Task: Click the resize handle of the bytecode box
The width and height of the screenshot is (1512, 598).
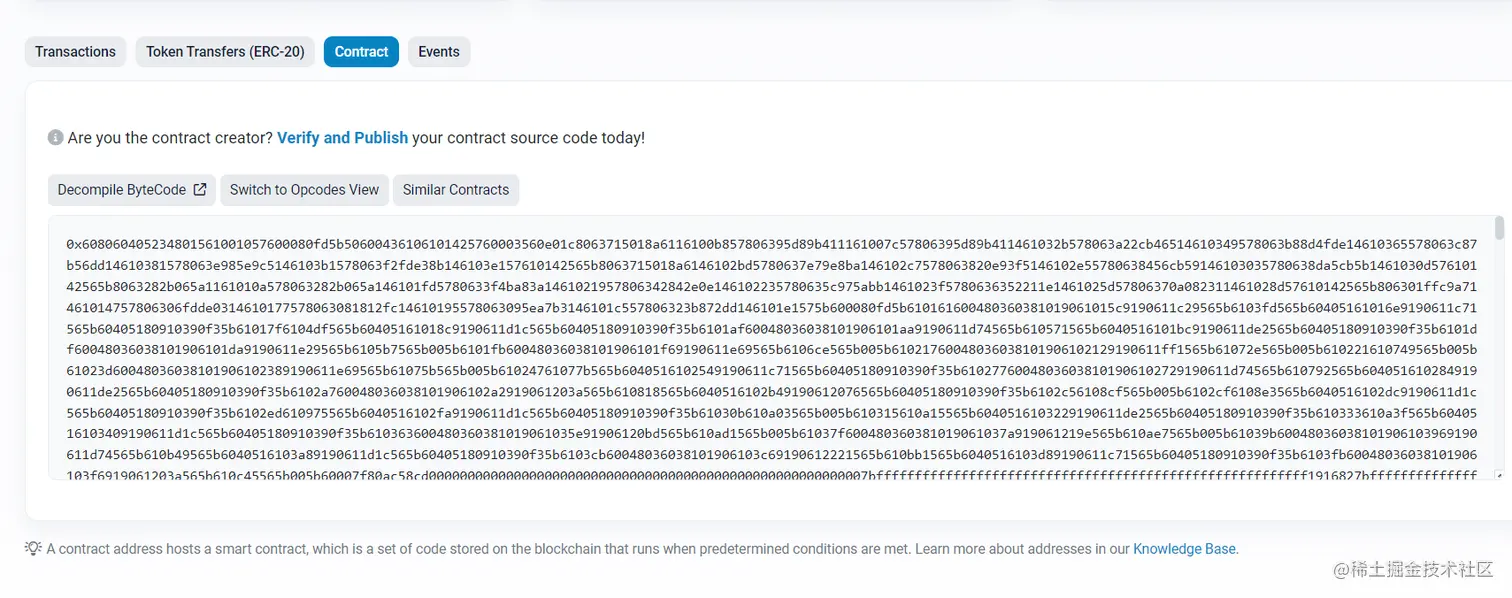Action: pyautogui.click(x=1498, y=474)
